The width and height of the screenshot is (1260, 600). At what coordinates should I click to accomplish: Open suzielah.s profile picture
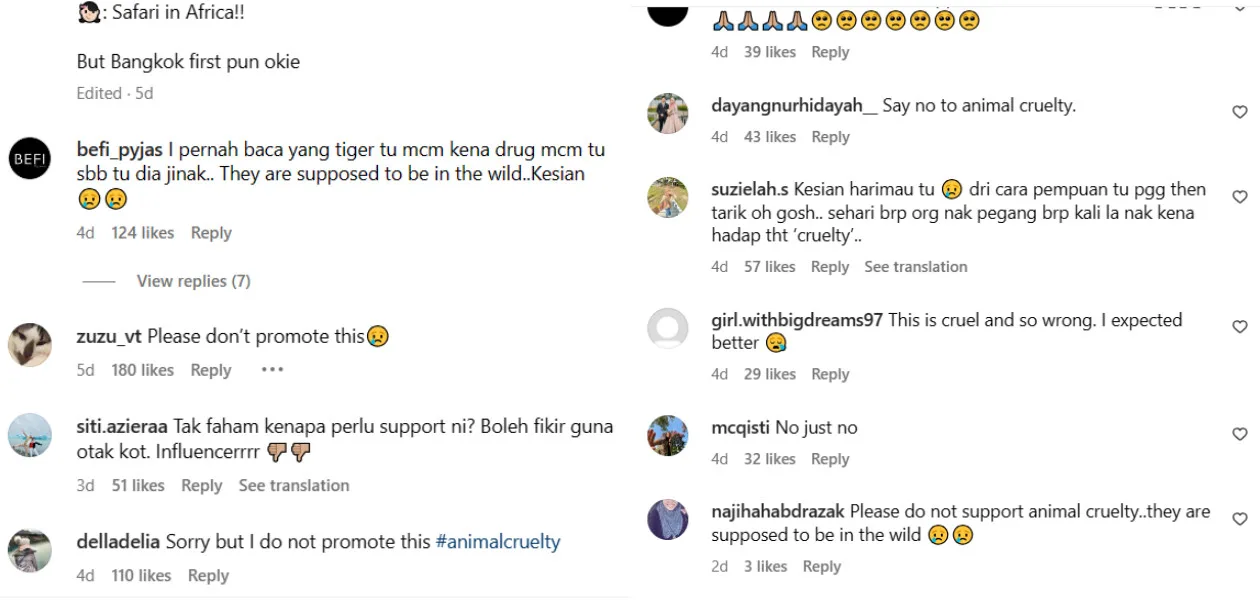(x=668, y=198)
